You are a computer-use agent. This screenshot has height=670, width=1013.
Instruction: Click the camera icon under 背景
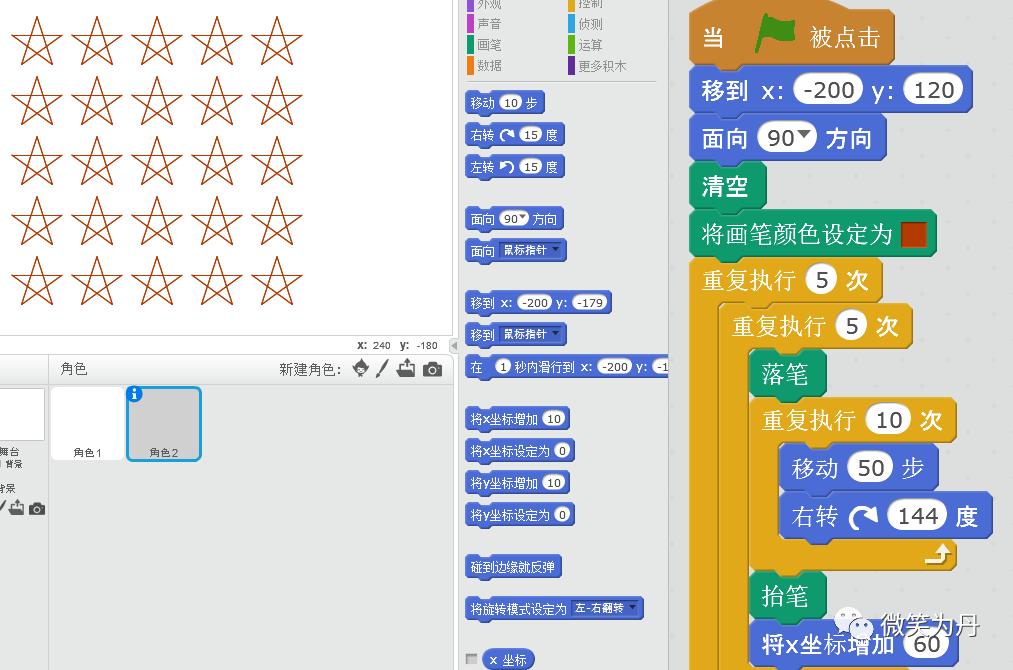pyautogui.click(x=37, y=508)
